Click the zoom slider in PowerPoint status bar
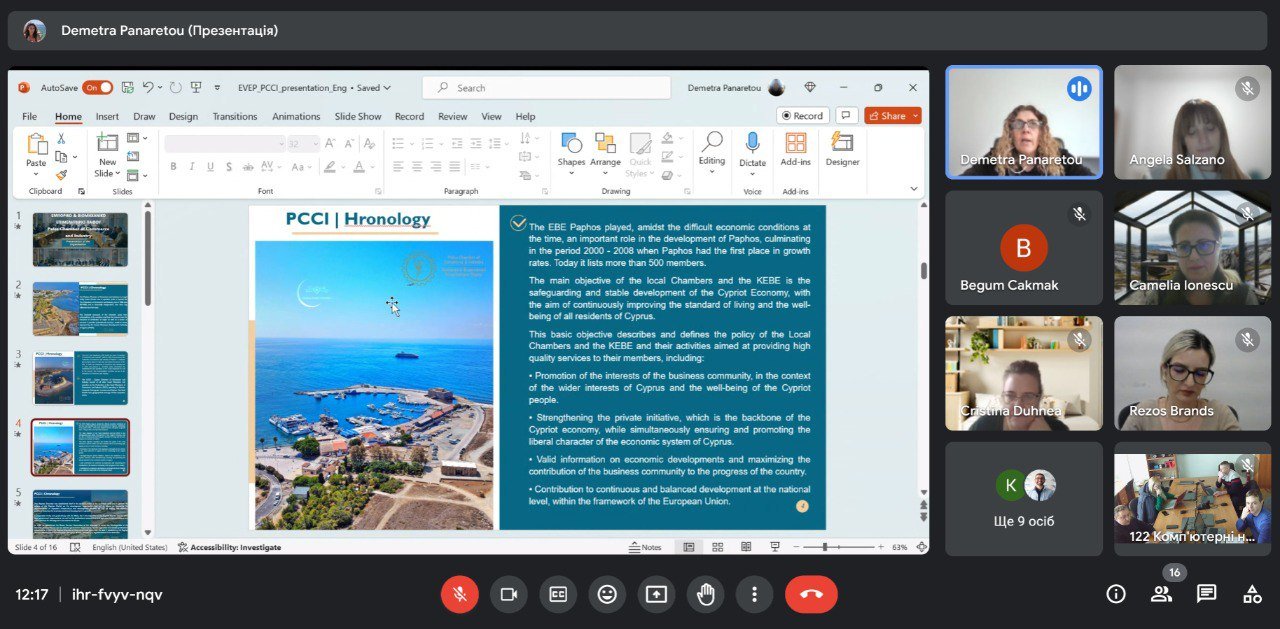1280x629 pixels. pos(840,547)
